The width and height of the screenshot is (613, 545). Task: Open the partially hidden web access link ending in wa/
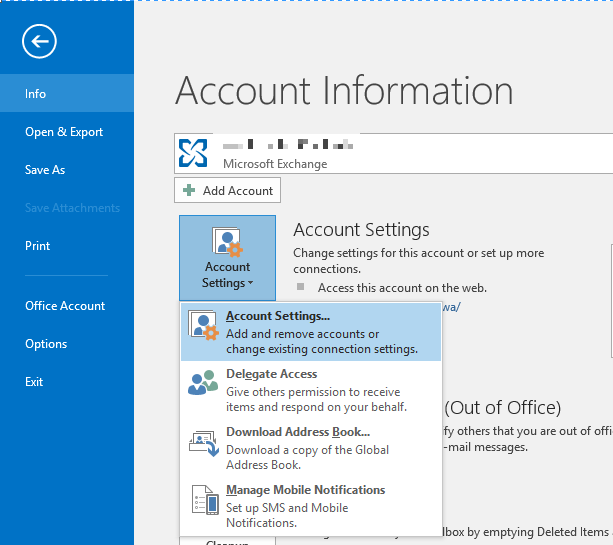[451, 307]
